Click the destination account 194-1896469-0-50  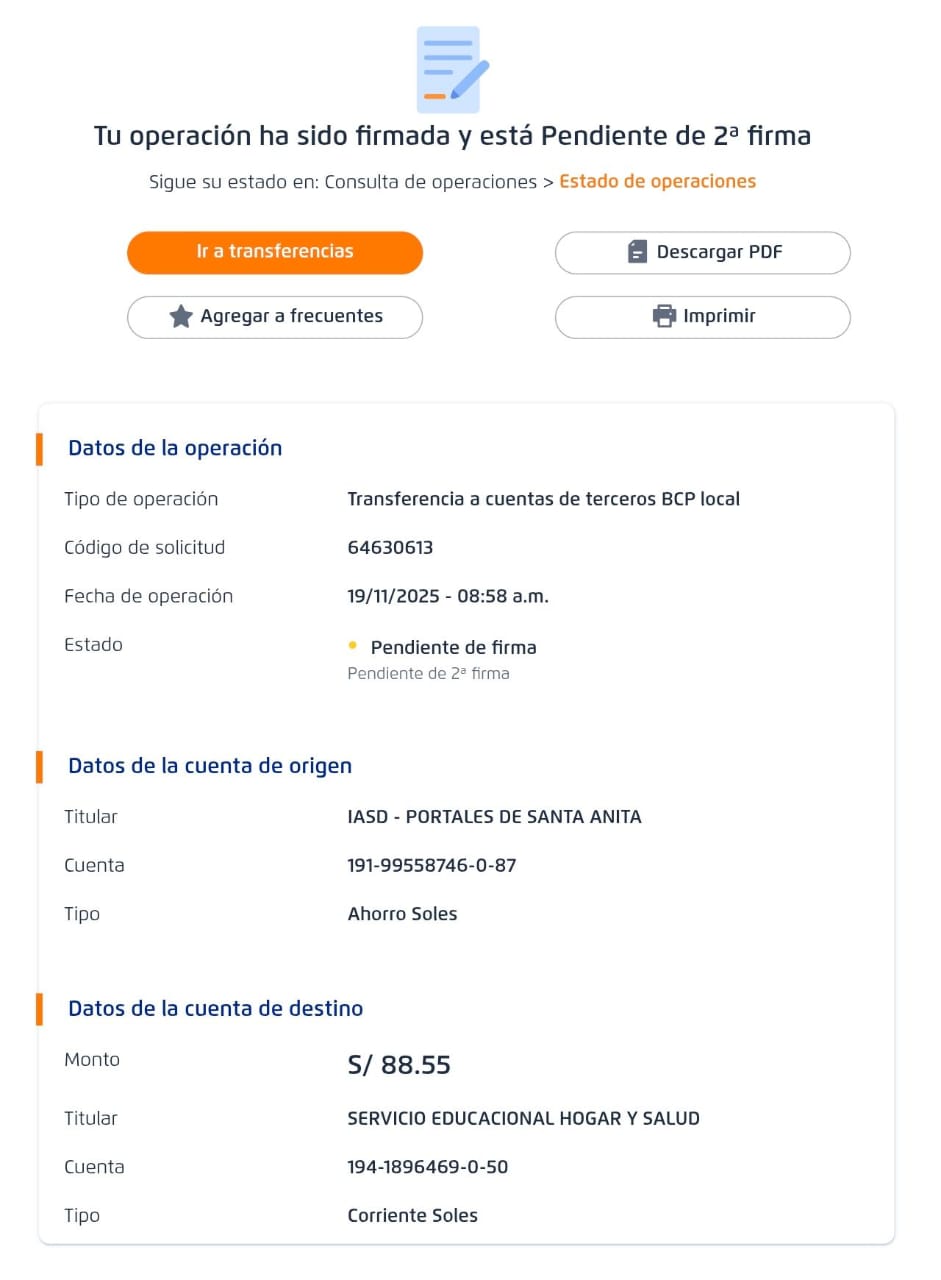[x=427, y=1167]
